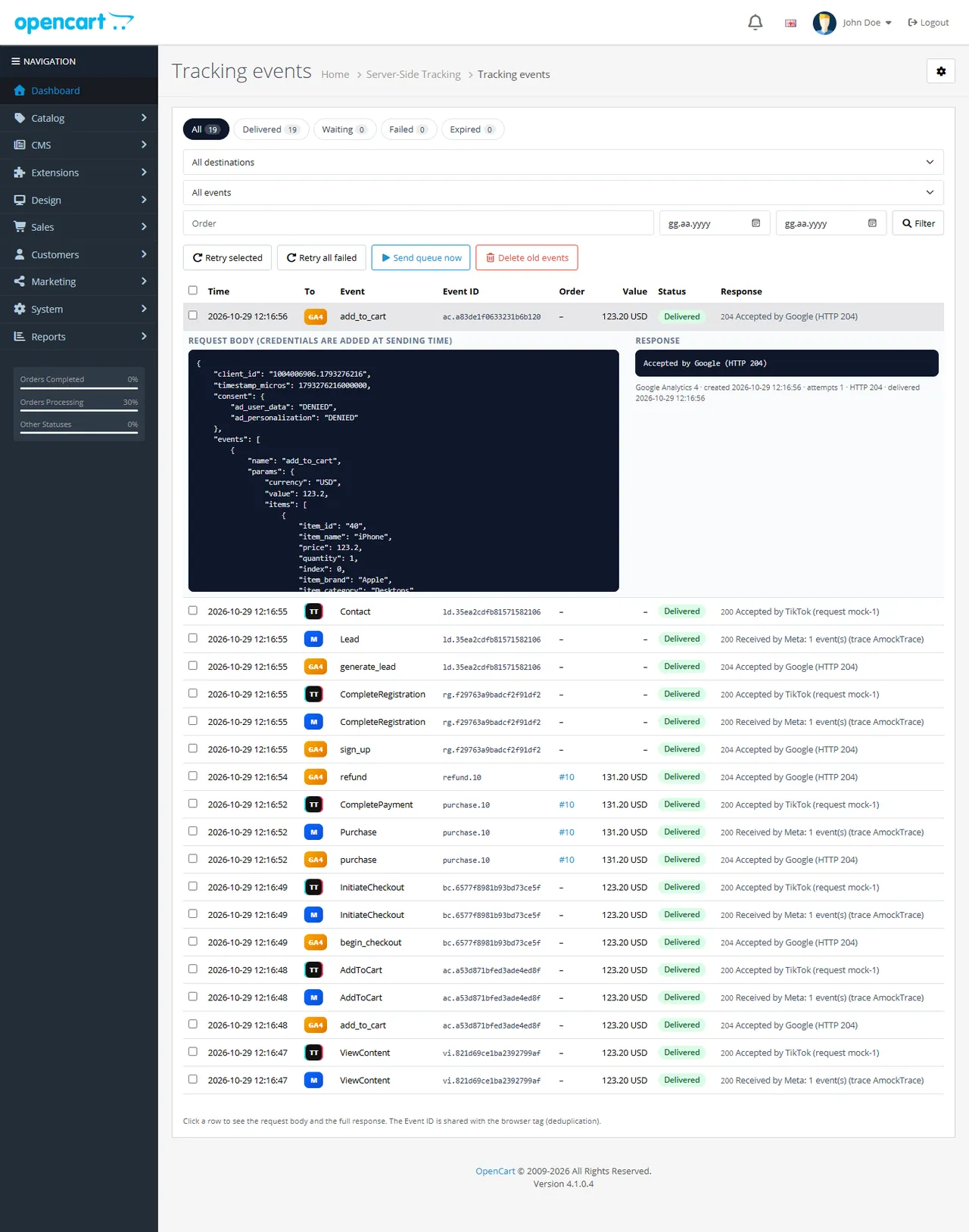The width and height of the screenshot is (969, 1232).
Task: Click the GA4 badge on the refund row
Action: (316, 777)
